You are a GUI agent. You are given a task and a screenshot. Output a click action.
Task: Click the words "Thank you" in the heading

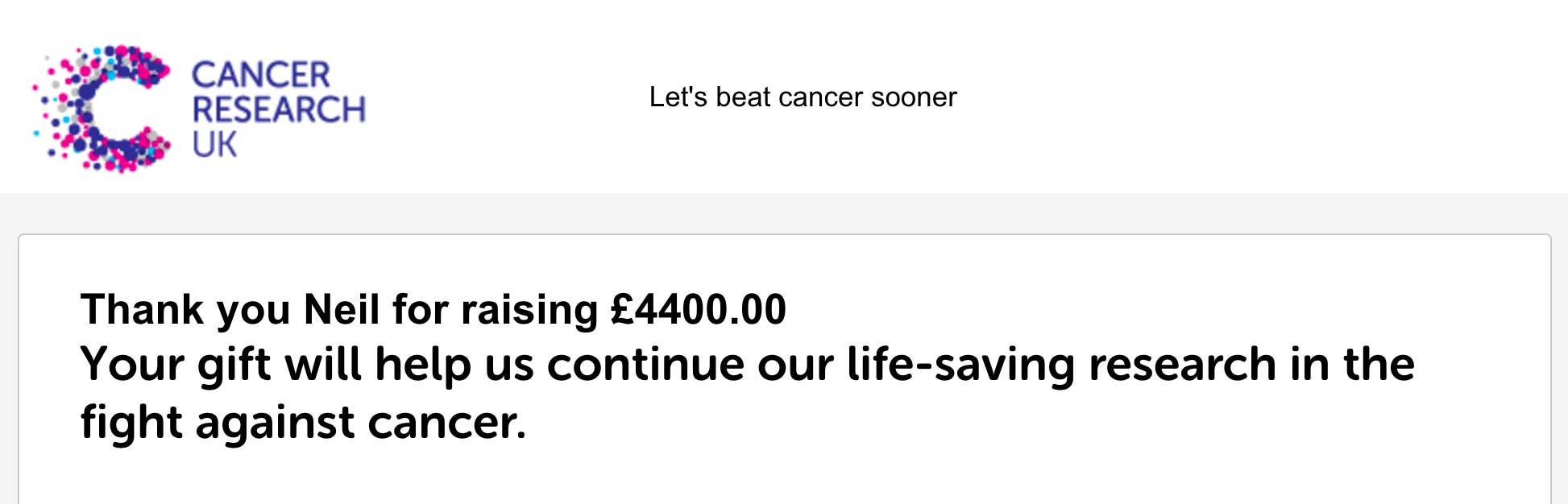(x=185, y=310)
